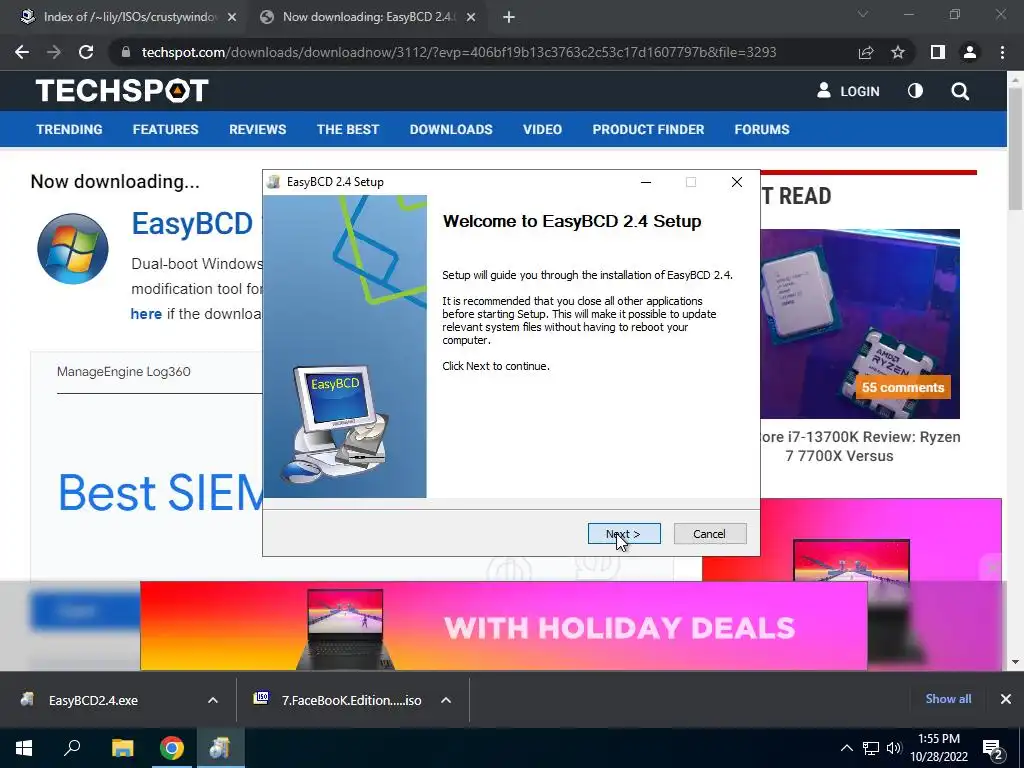Reload the TechSpot page

tap(86, 52)
